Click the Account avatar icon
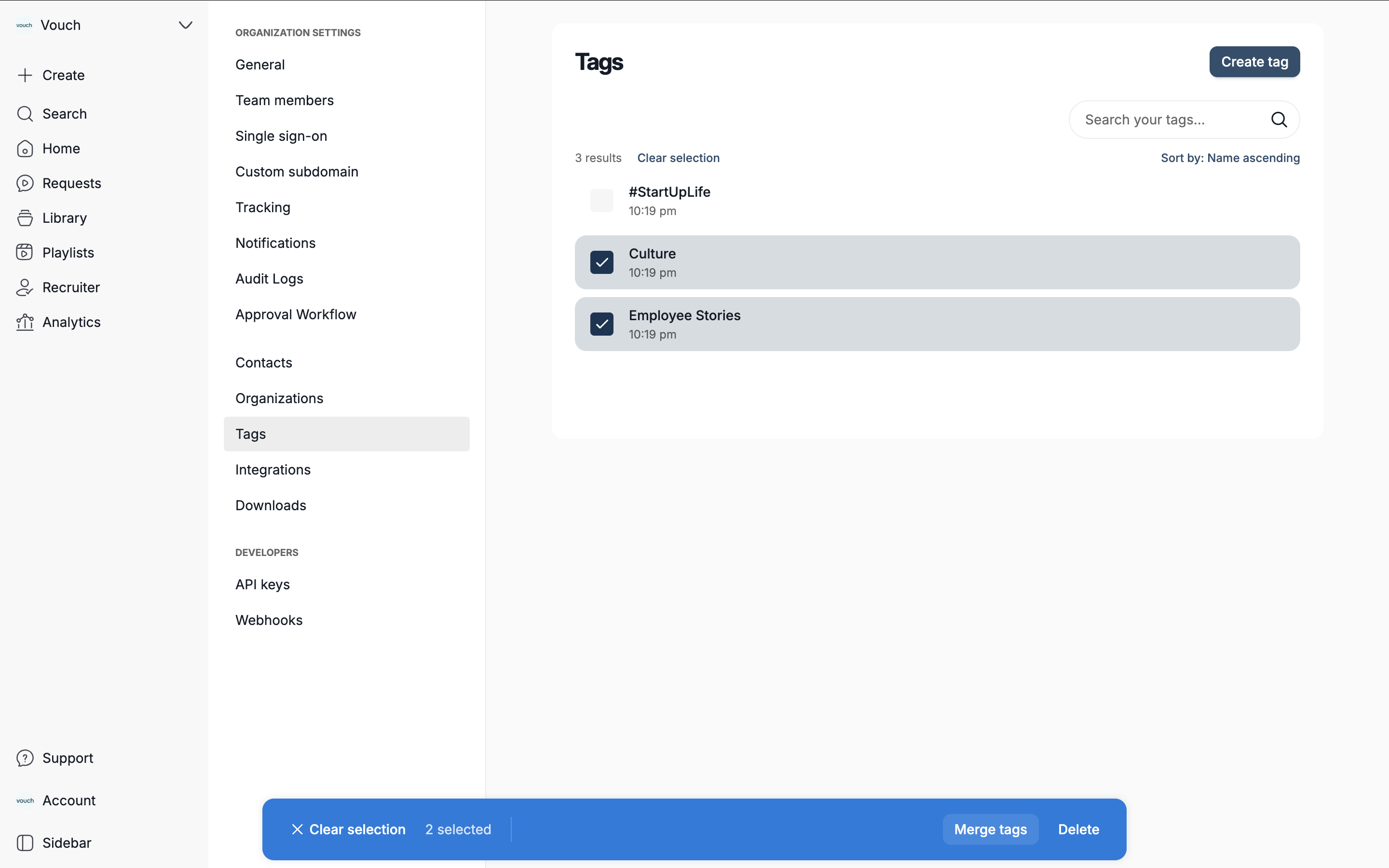This screenshot has width=1389, height=868. [x=25, y=801]
